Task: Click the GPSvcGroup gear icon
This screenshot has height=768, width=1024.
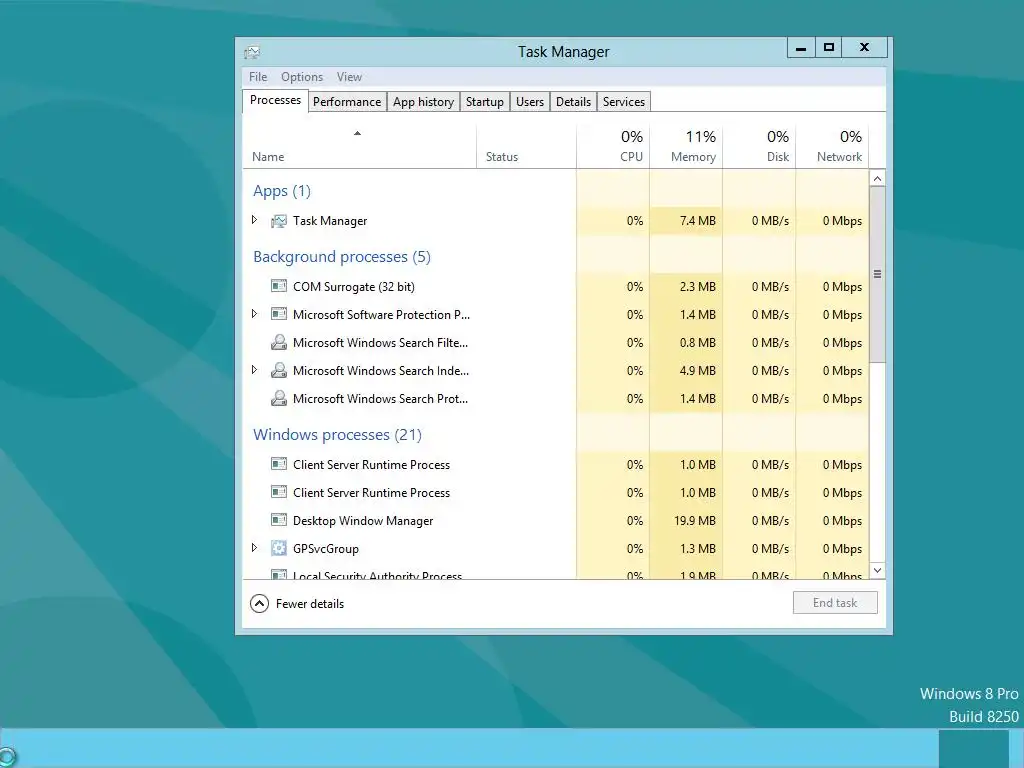Action: pos(279,549)
